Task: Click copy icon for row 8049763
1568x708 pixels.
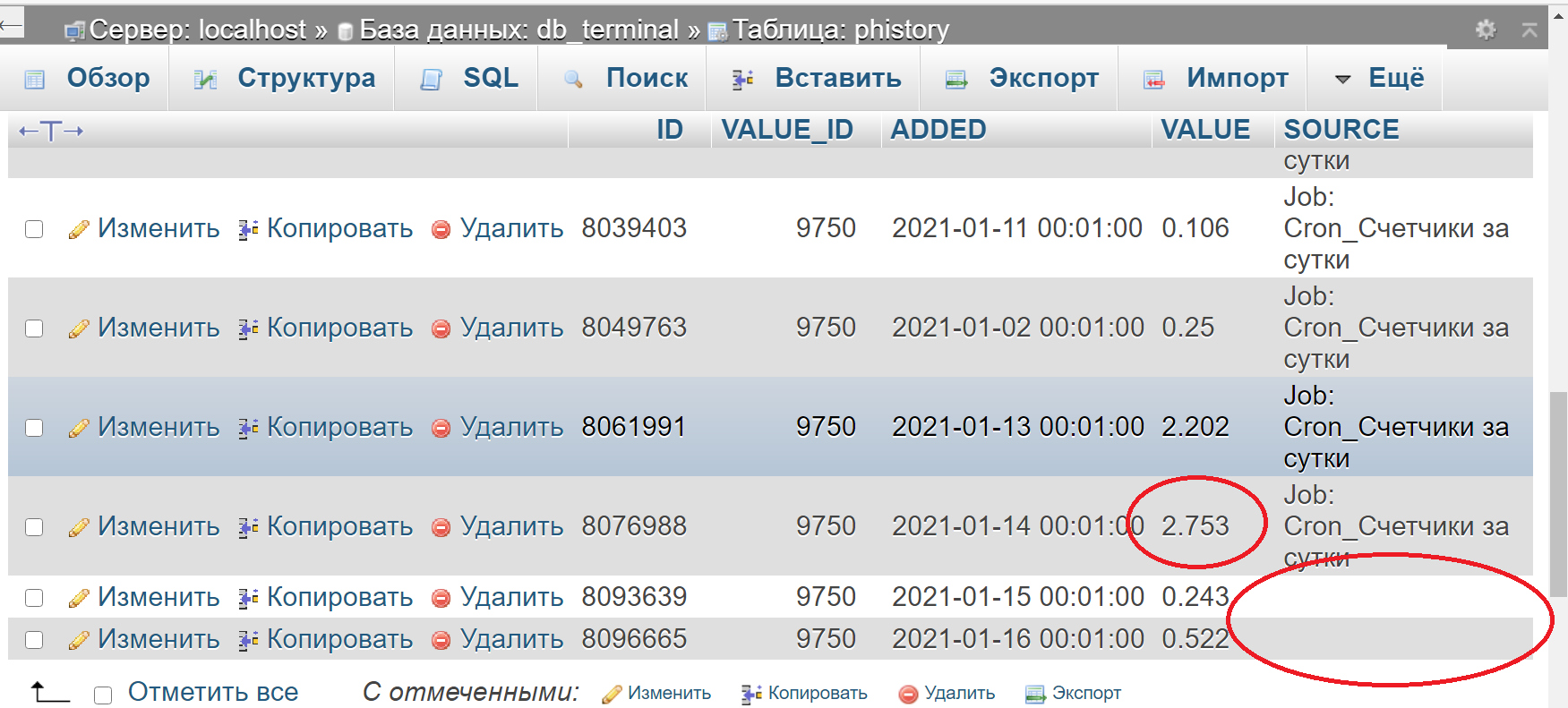Action: pos(248,328)
